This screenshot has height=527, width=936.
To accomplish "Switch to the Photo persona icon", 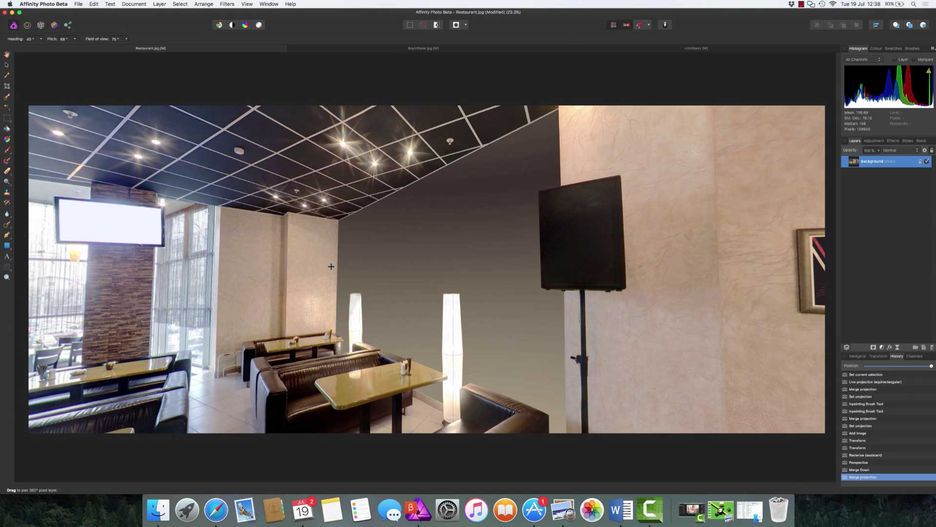I will (x=14, y=25).
